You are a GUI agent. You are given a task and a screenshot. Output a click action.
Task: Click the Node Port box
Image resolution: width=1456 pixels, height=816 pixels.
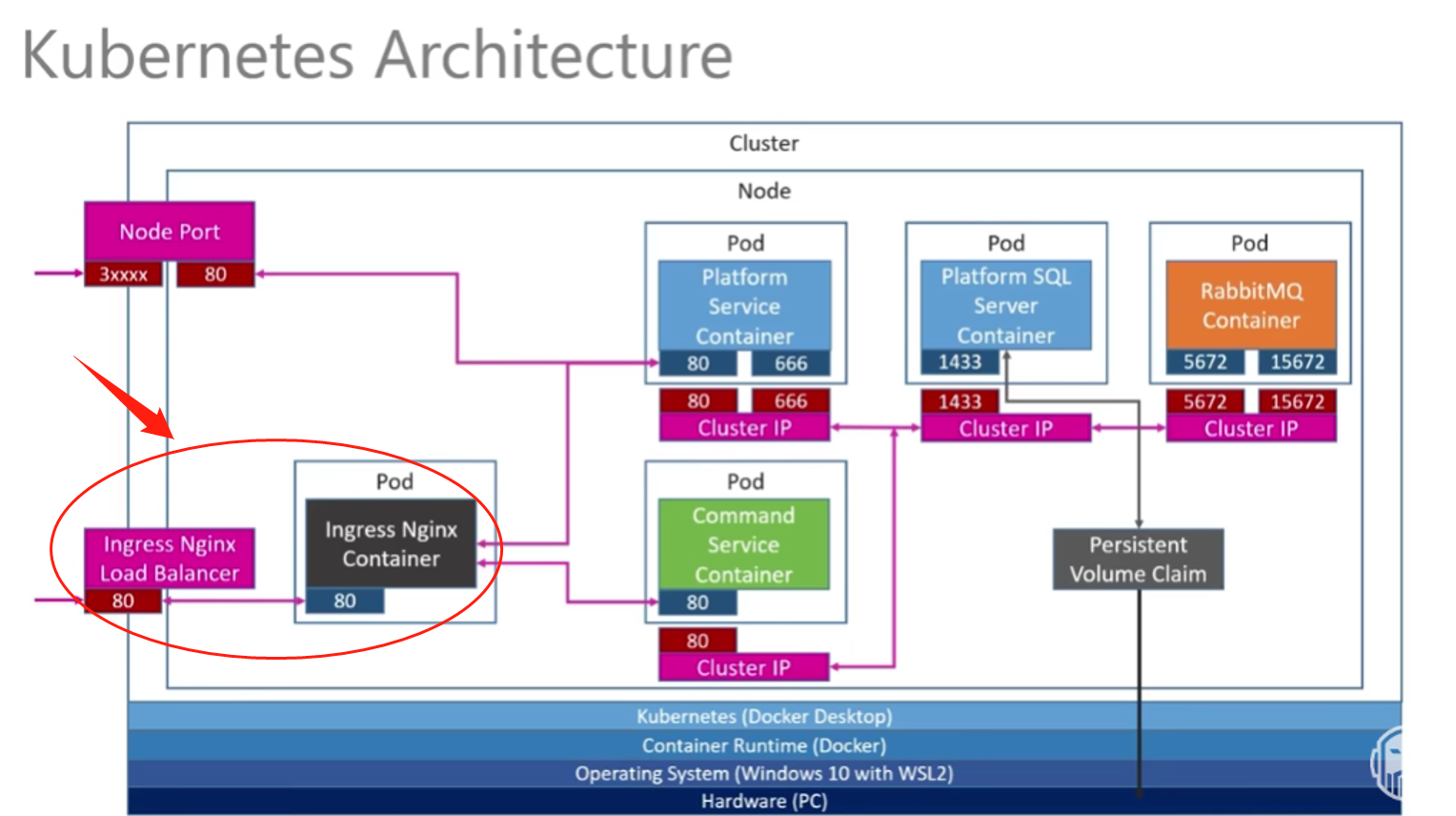170,232
